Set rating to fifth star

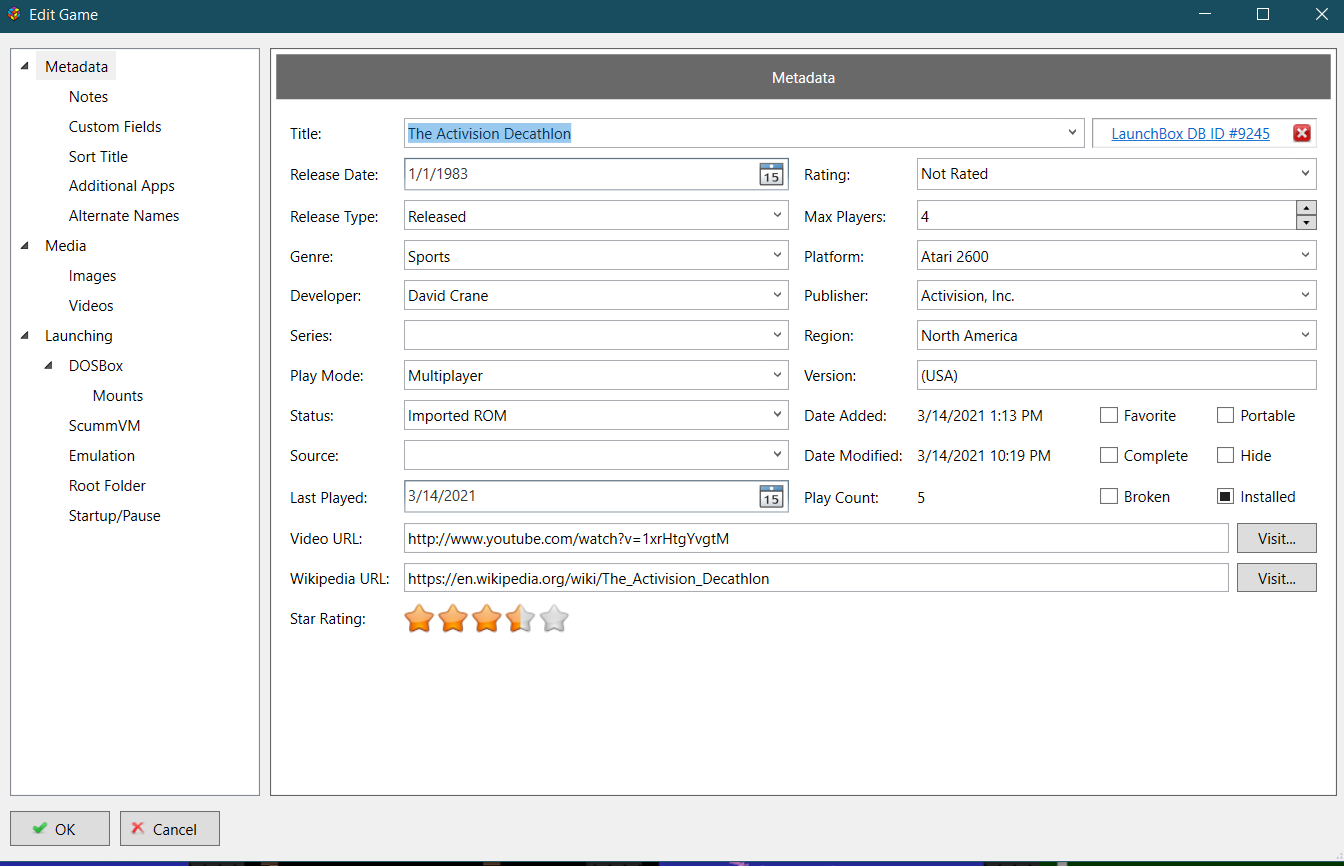point(554,620)
